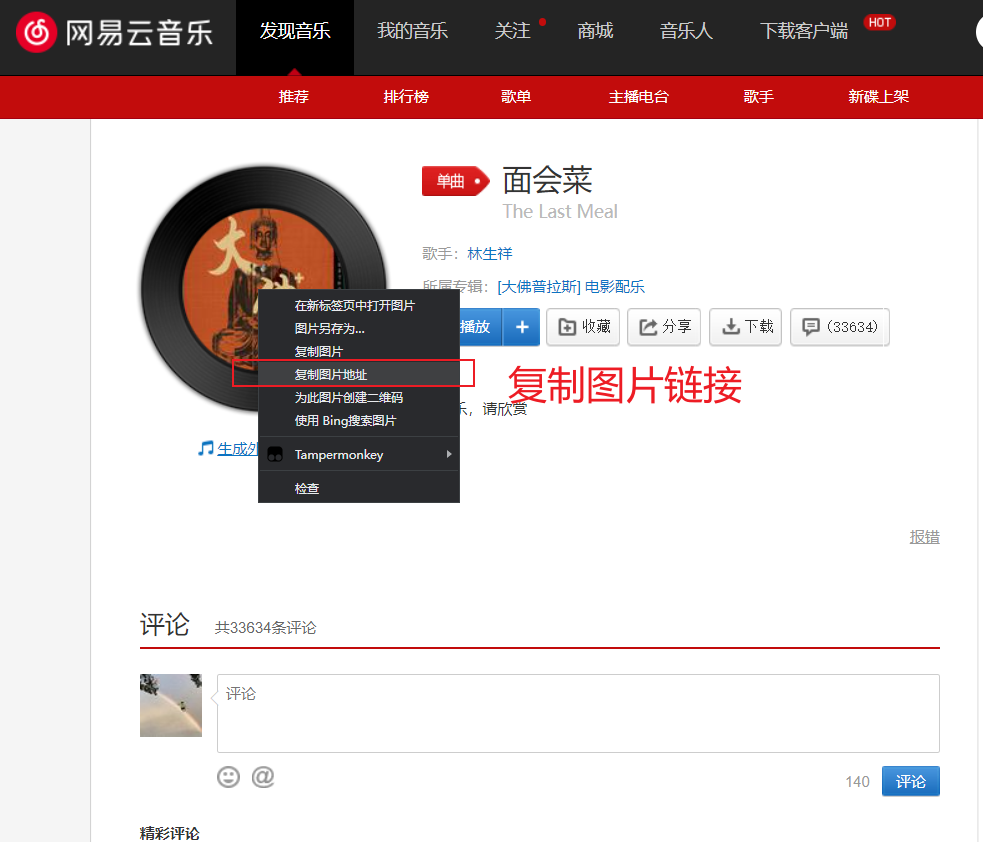This screenshot has width=983, height=842.
Task: Select 新碟上架 in red subnav
Action: tap(878, 97)
